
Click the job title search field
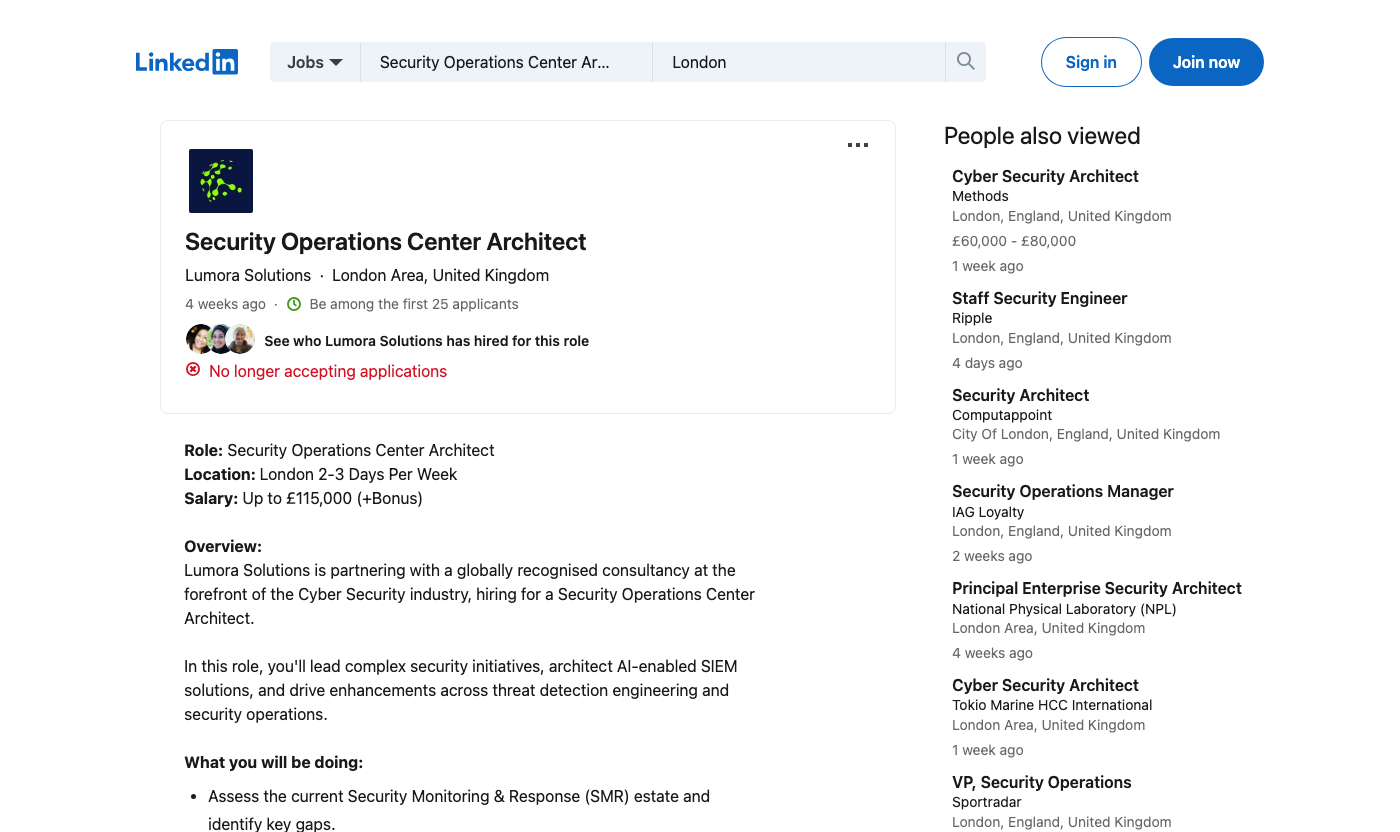506,62
